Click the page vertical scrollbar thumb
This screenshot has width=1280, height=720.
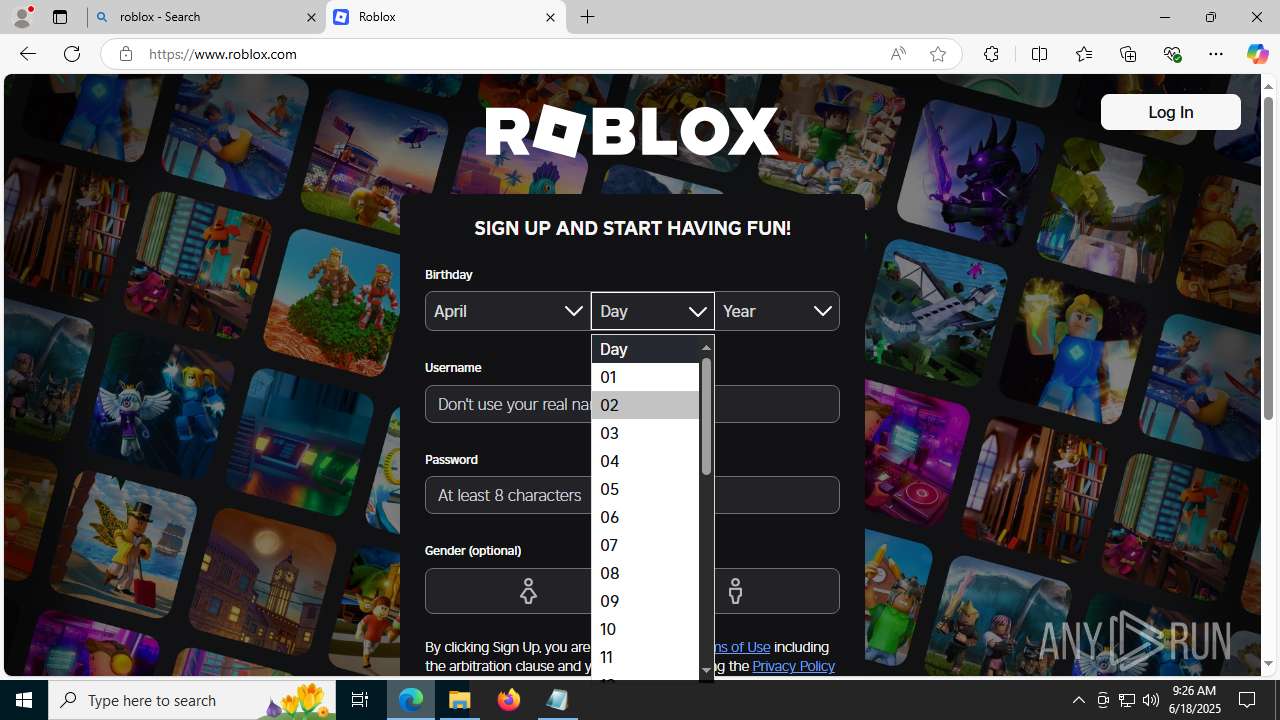[x=1268, y=258]
